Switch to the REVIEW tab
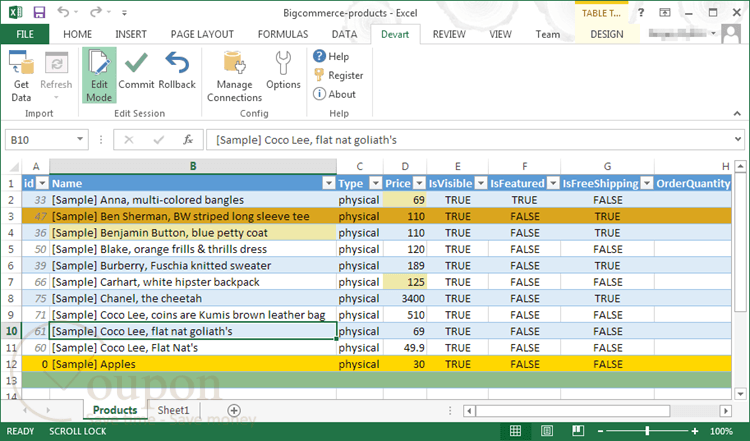This screenshot has width=750, height=441. pyautogui.click(x=449, y=34)
